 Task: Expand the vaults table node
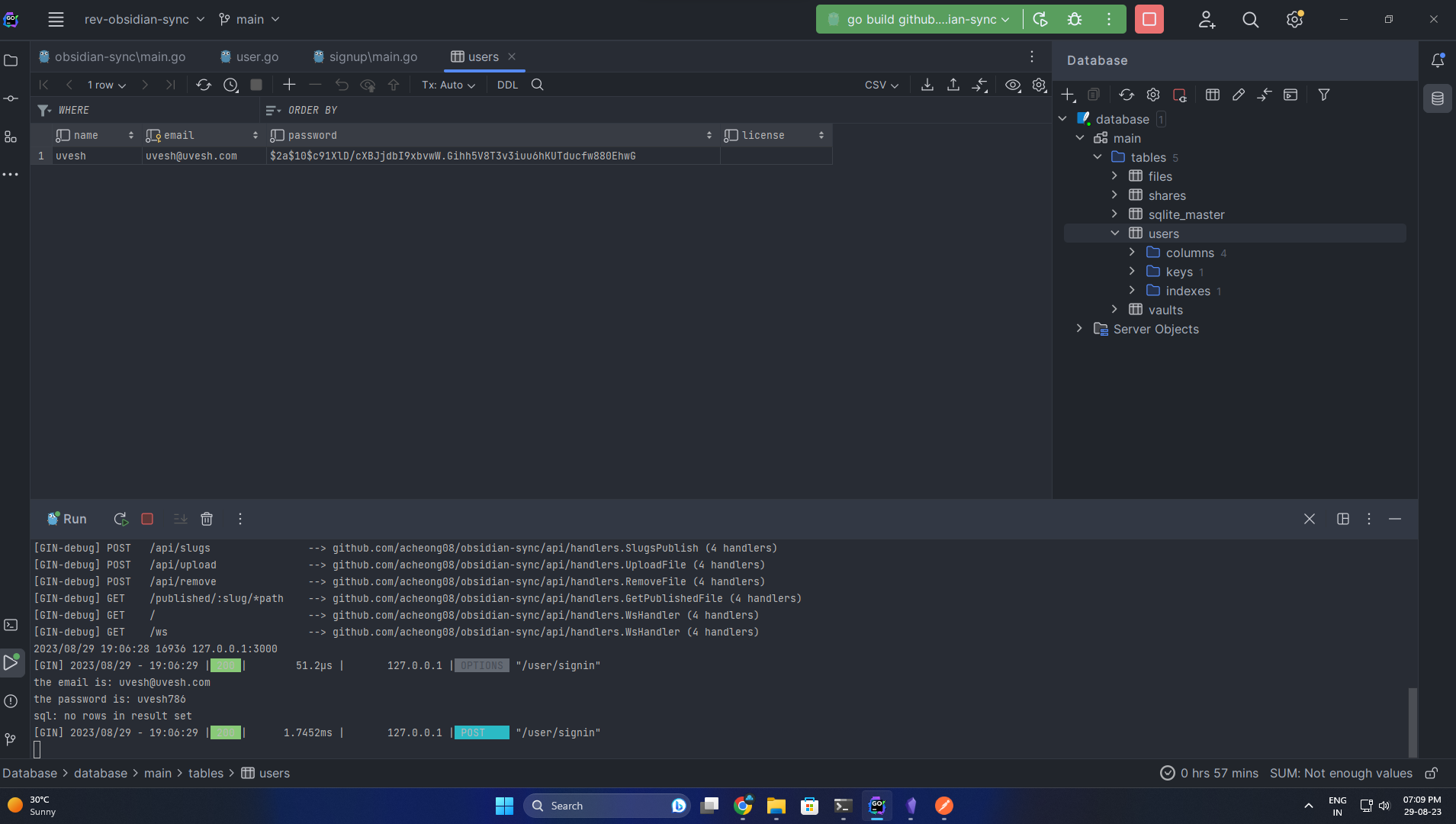(1115, 309)
